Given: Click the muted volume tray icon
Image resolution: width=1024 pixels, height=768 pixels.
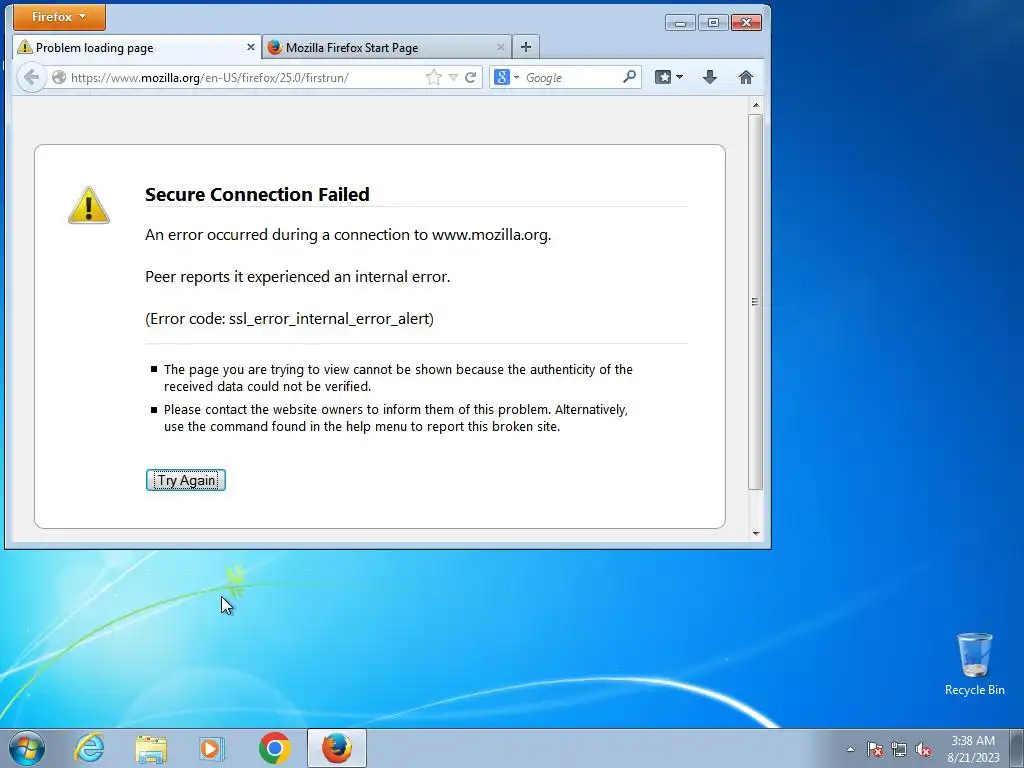Looking at the screenshot, I should coord(923,749).
